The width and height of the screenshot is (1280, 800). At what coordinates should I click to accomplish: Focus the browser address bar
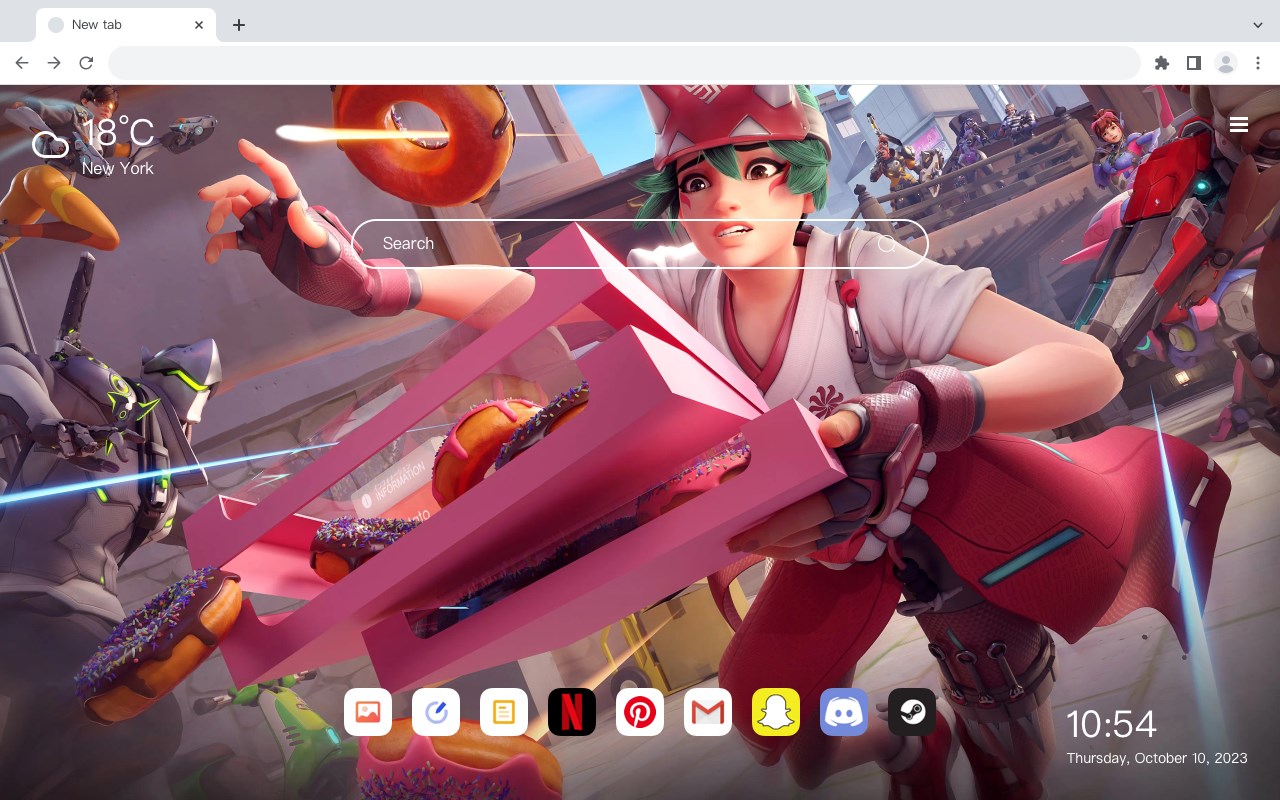coord(624,63)
